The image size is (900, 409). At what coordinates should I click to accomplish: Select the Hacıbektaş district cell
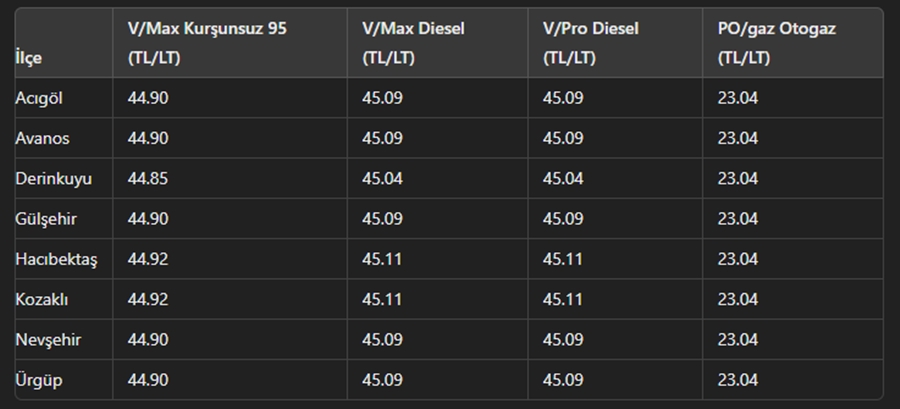click(56, 259)
